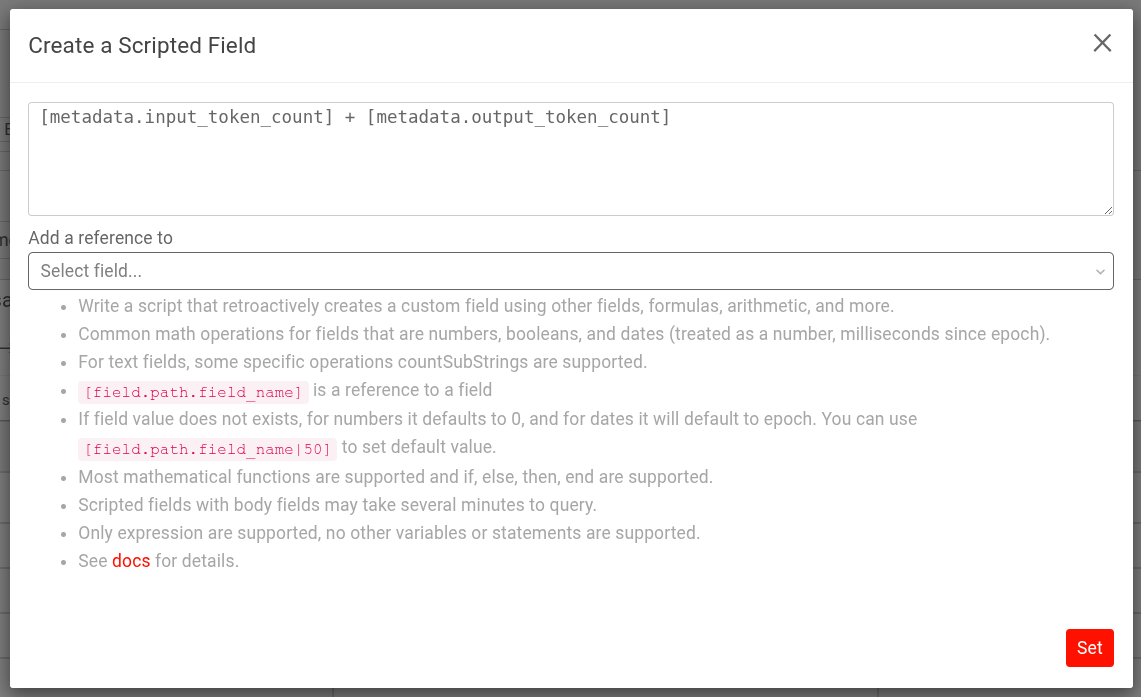
Task: Click the chevron icon on the field selector
Action: [1100, 271]
